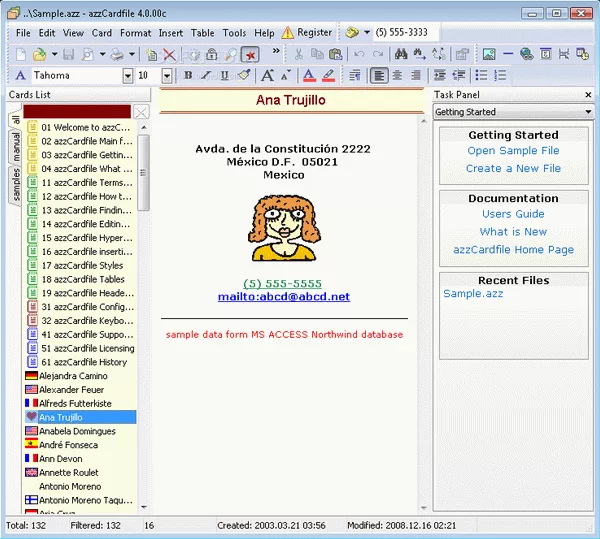Switch to the samples tab
600x539 pixels.
pos(15,184)
